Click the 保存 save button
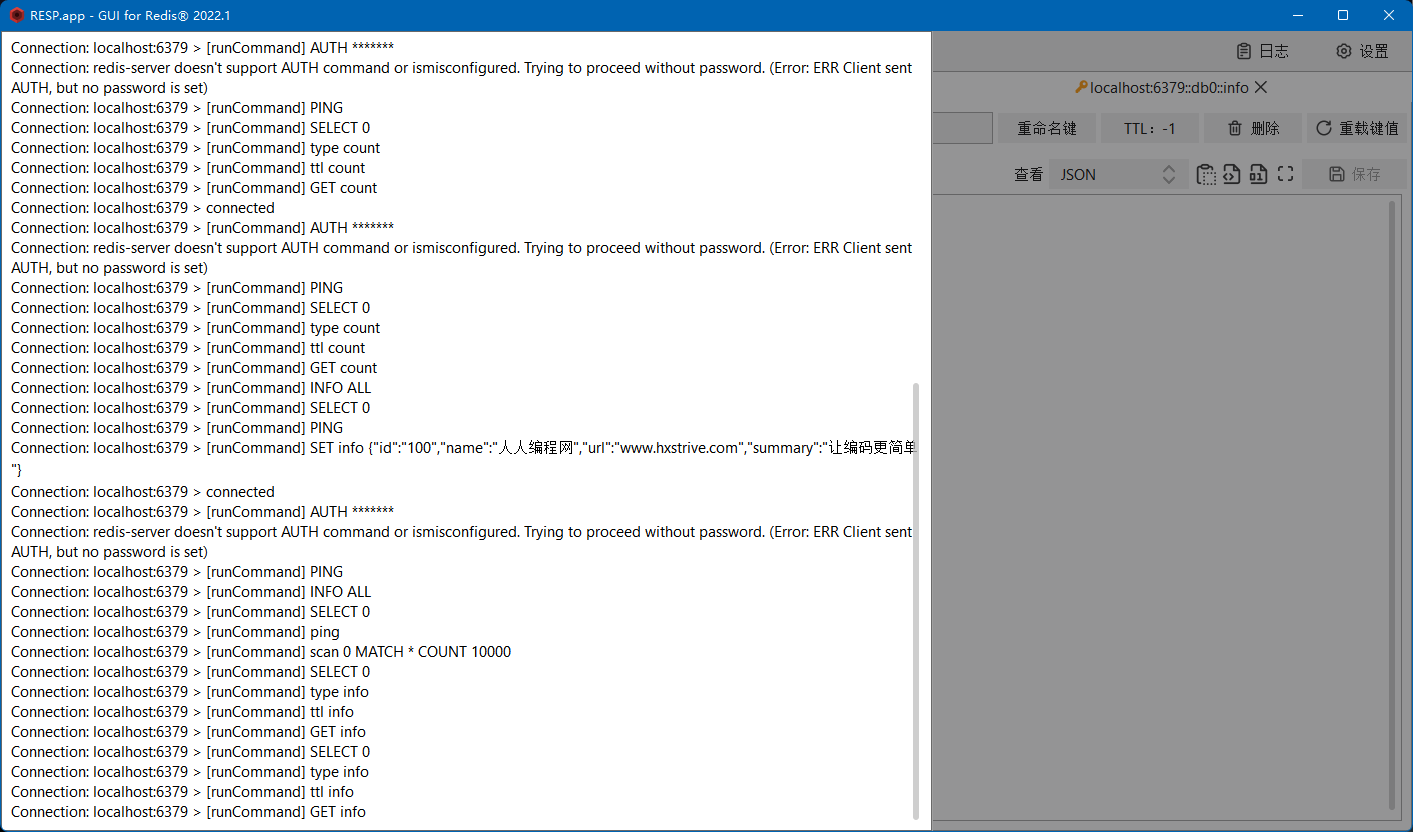Viewport: 1413px width, 832px height. (1355, 174)
